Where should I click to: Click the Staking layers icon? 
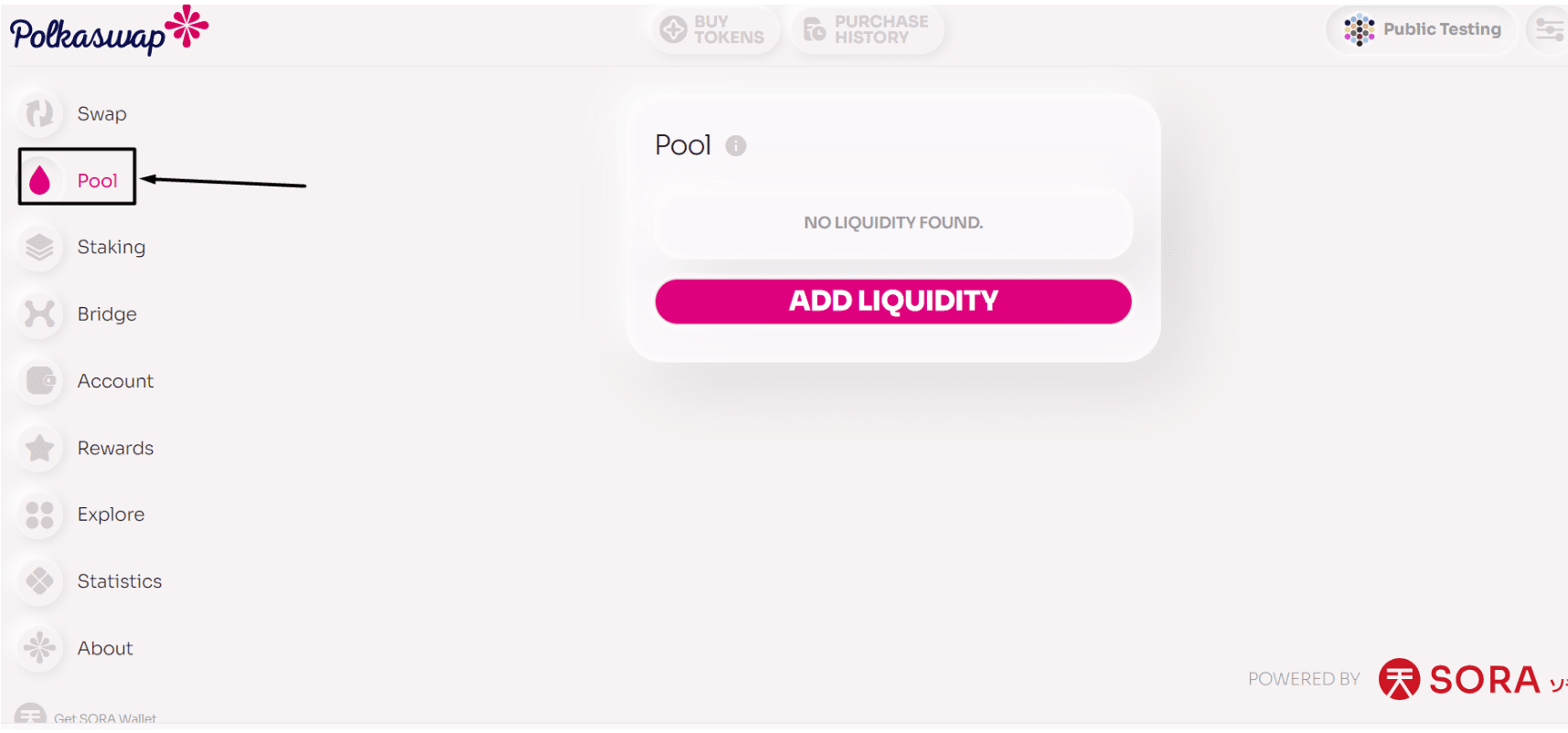click(x=39, y=247)
